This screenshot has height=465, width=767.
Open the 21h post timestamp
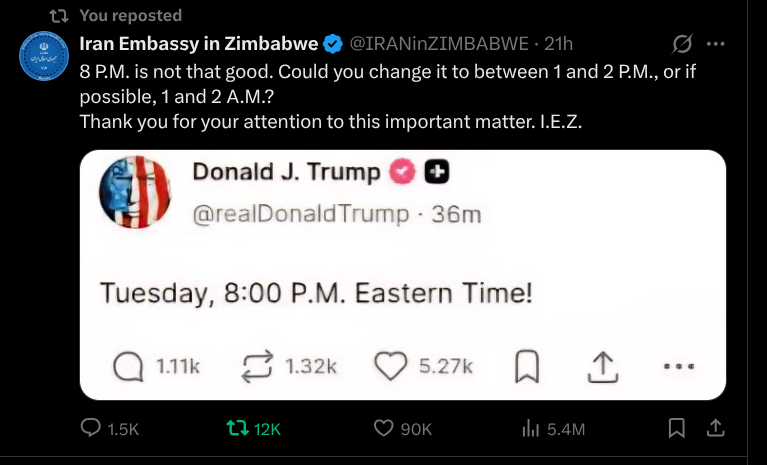(558, 43)
